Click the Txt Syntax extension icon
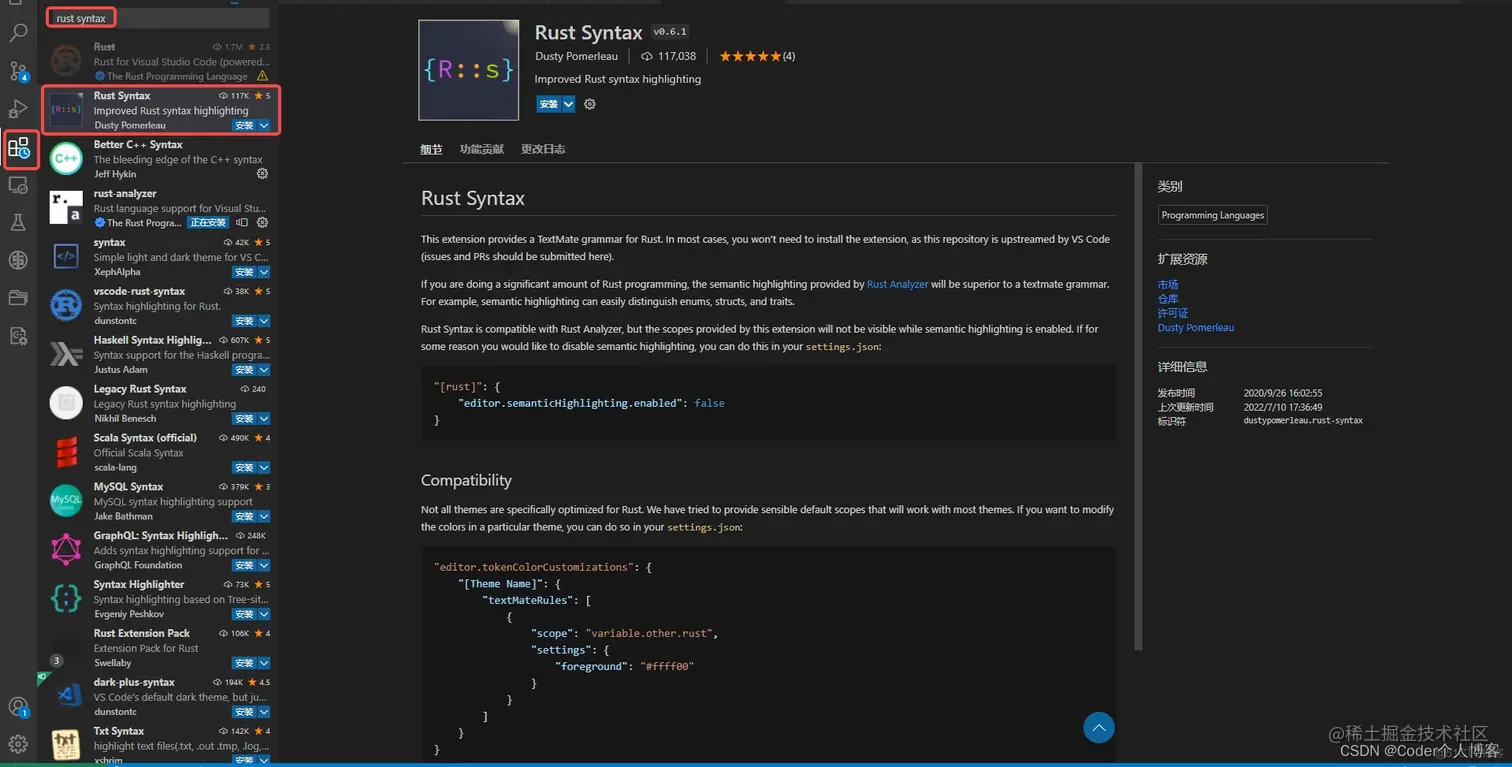Viewport: 1512px width, 767px height. click(x=66, y=744)
